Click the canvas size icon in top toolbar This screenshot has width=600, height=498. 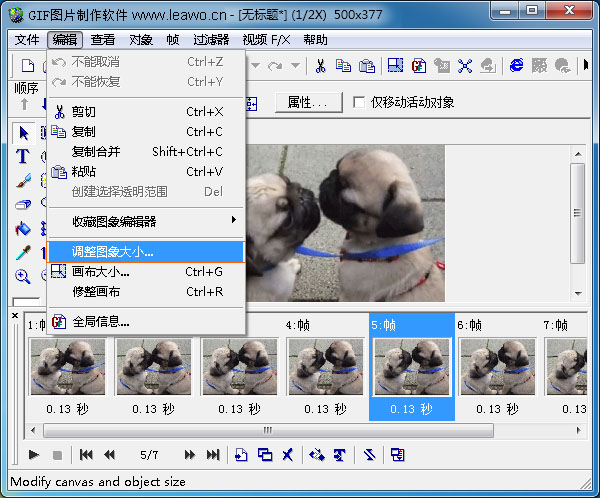395,66
